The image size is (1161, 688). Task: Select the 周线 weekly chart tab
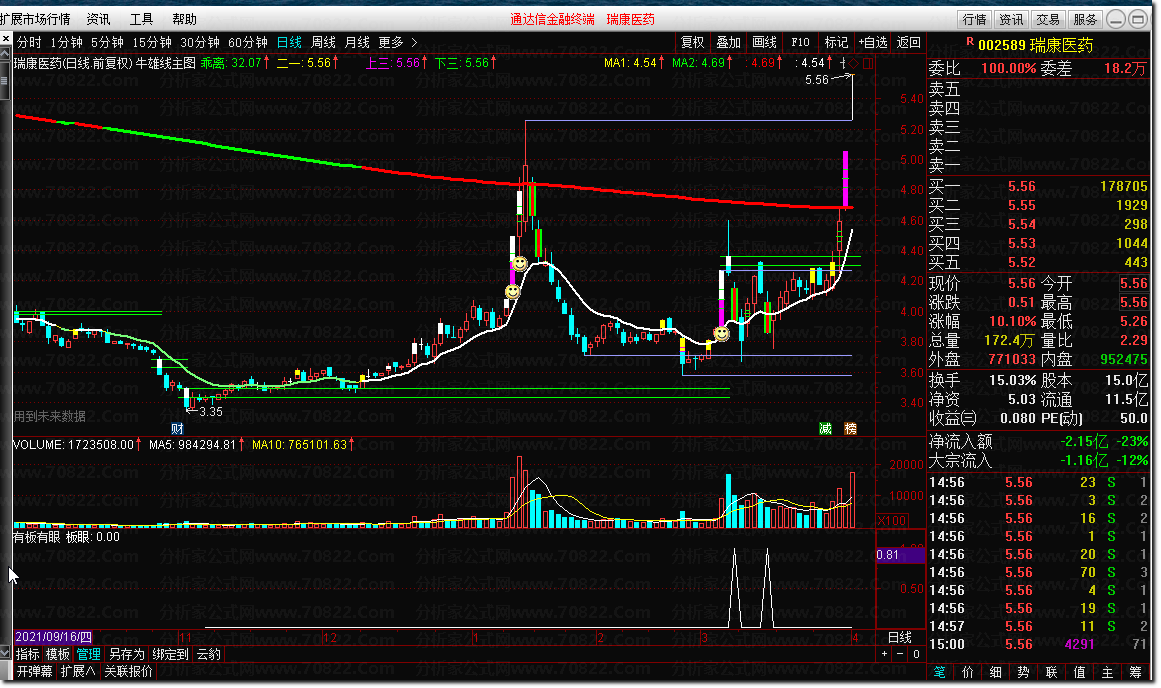coord(324,42)
